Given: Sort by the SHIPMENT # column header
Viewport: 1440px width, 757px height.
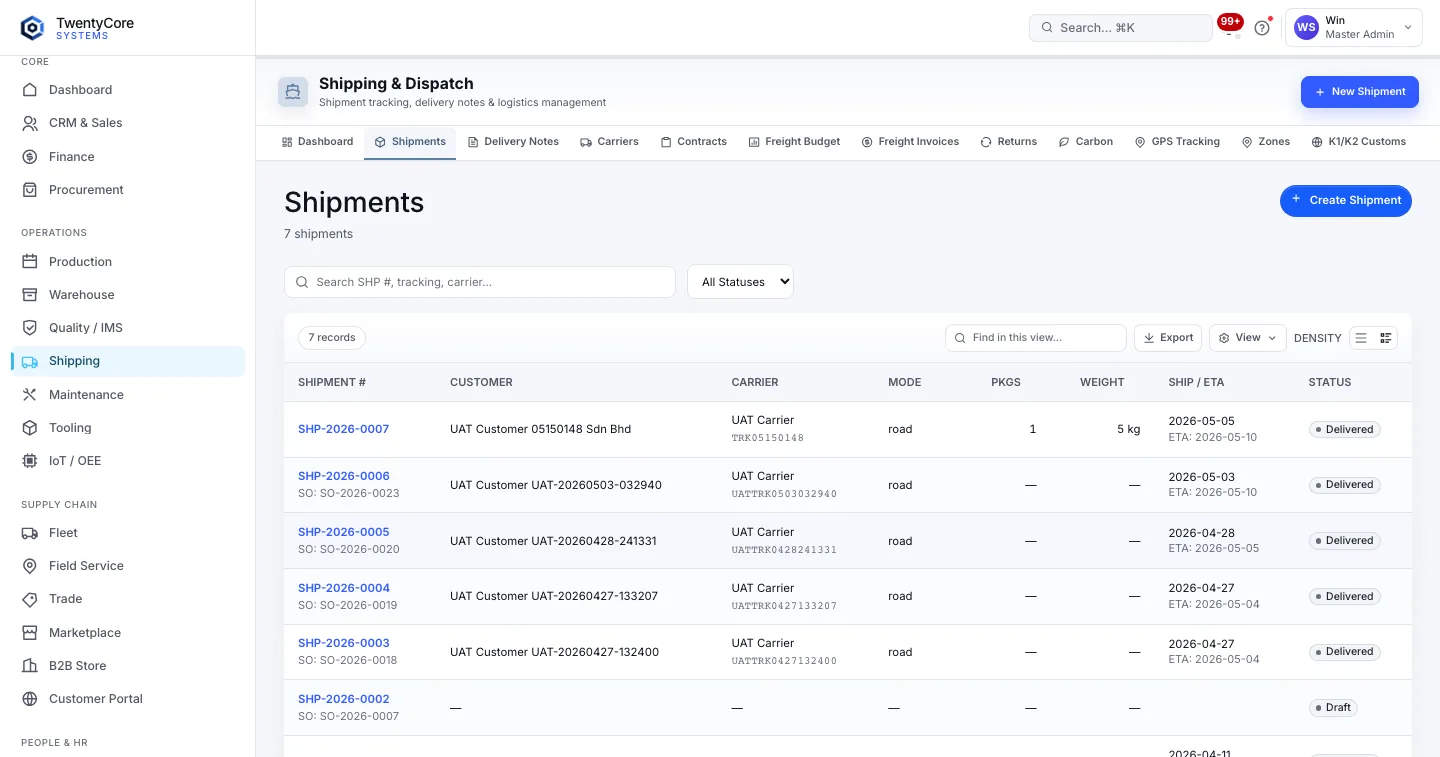Looking at the screenshot, I should [332, 382].
